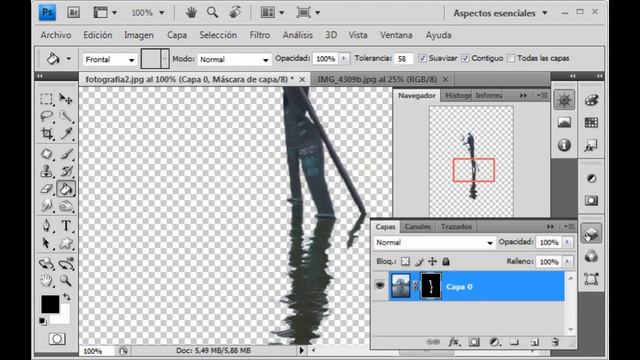Viewport: 640px width, 360px height.
Task: Toggle lock image pixels brush icon
Action: point(419,261)
